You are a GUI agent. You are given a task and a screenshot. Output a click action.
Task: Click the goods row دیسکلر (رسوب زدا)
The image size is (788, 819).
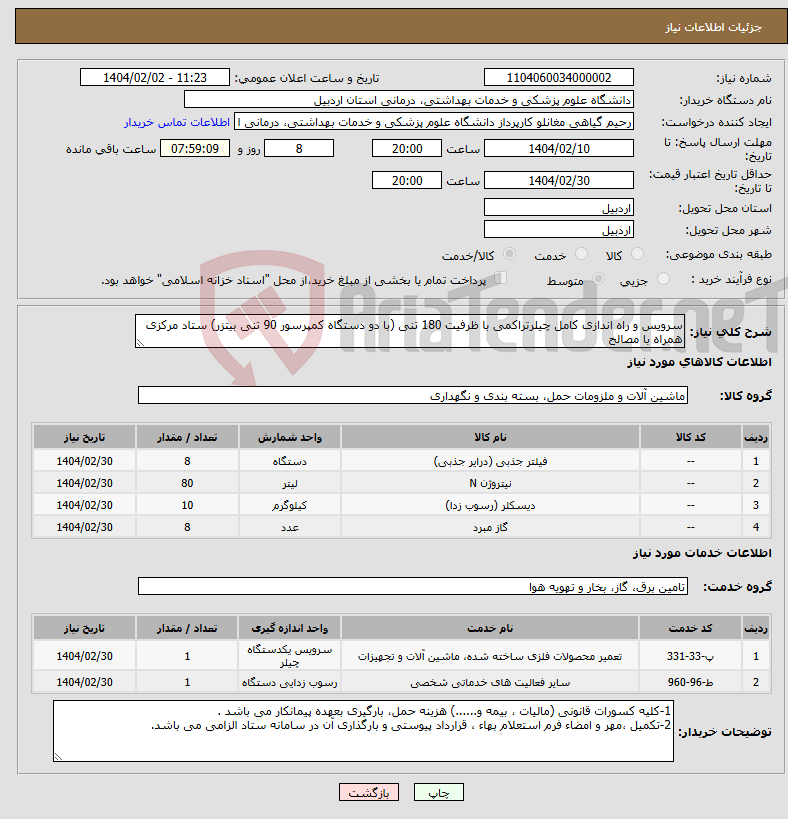coord(402,505)
